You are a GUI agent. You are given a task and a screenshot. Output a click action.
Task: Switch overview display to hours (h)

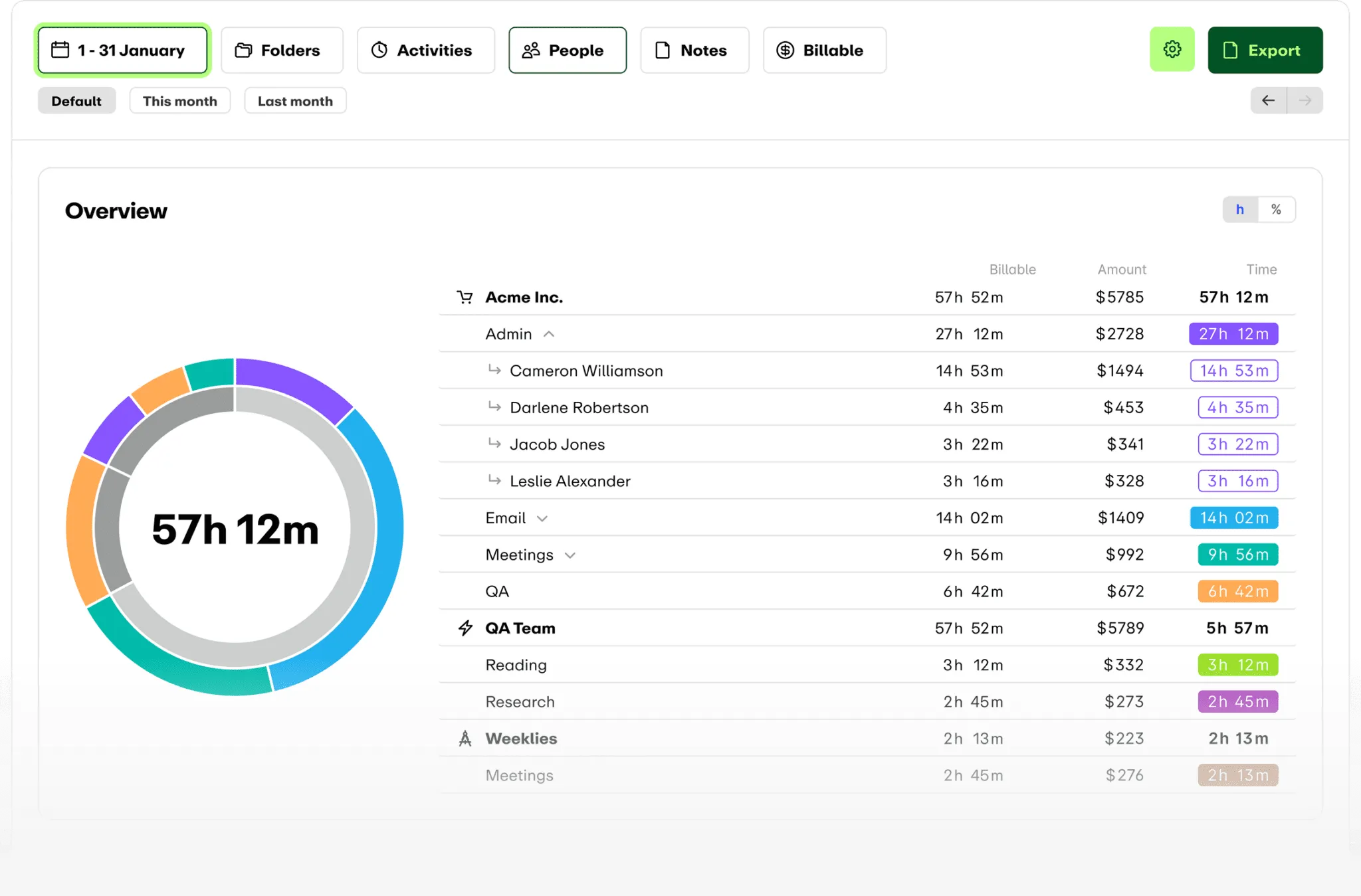(x=1239, y=209)
